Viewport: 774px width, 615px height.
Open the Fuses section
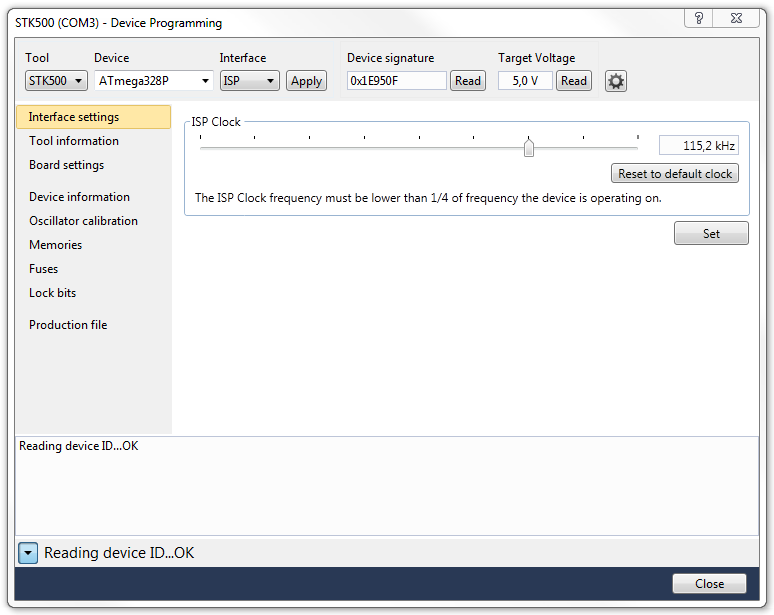44,269
